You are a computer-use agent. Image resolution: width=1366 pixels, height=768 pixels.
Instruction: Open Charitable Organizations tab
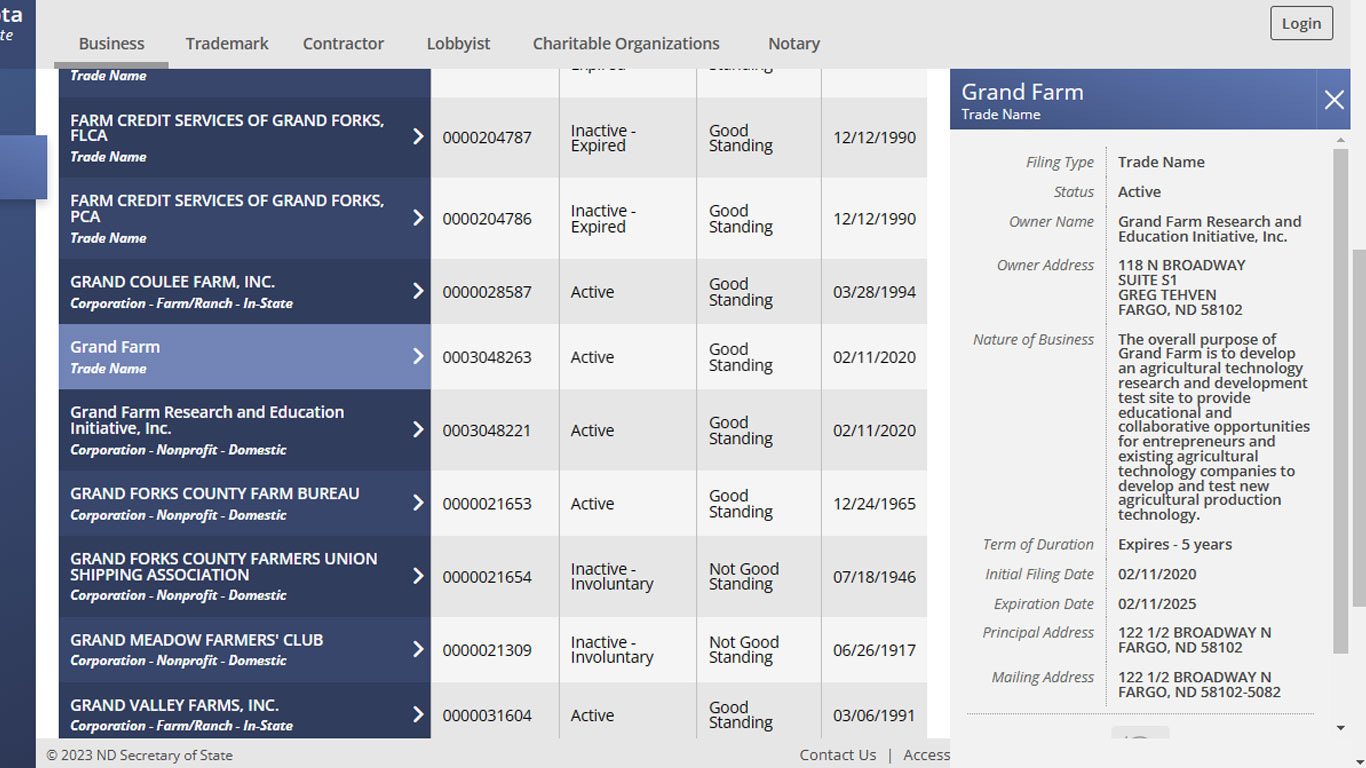coord(626,44)
